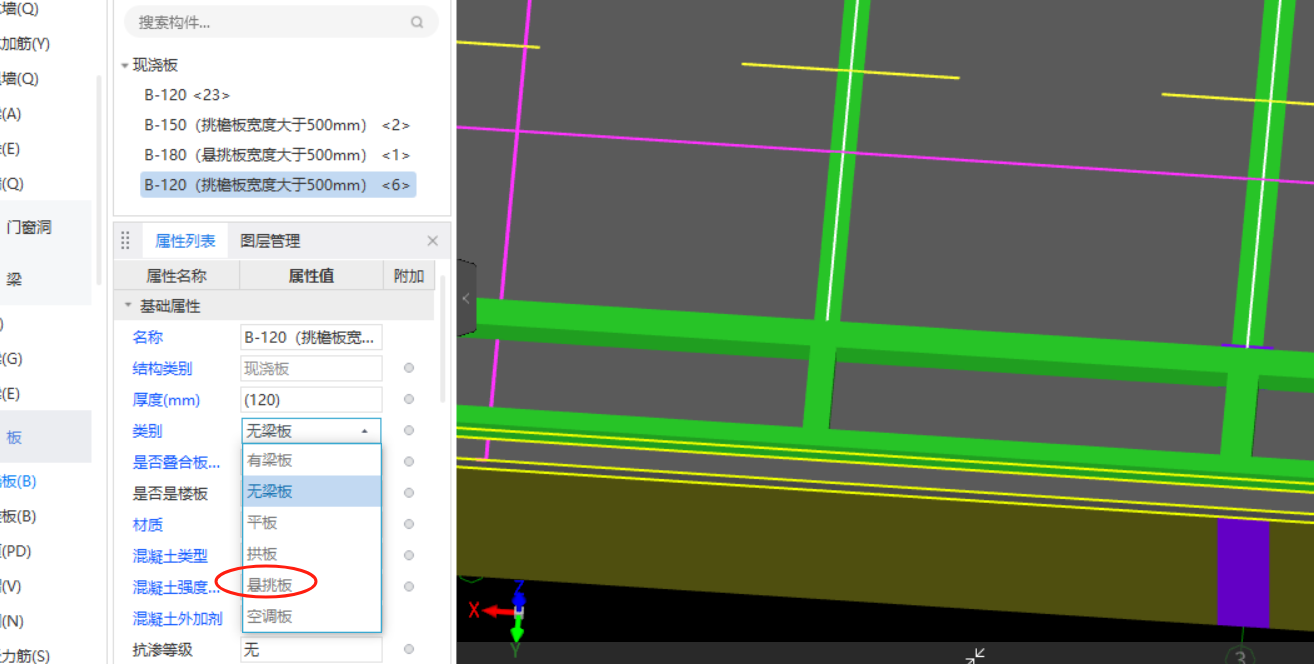Viewport: 1314px width, 664px height.
Task: Click the search component input field
Action: click(x=281, y=22)
